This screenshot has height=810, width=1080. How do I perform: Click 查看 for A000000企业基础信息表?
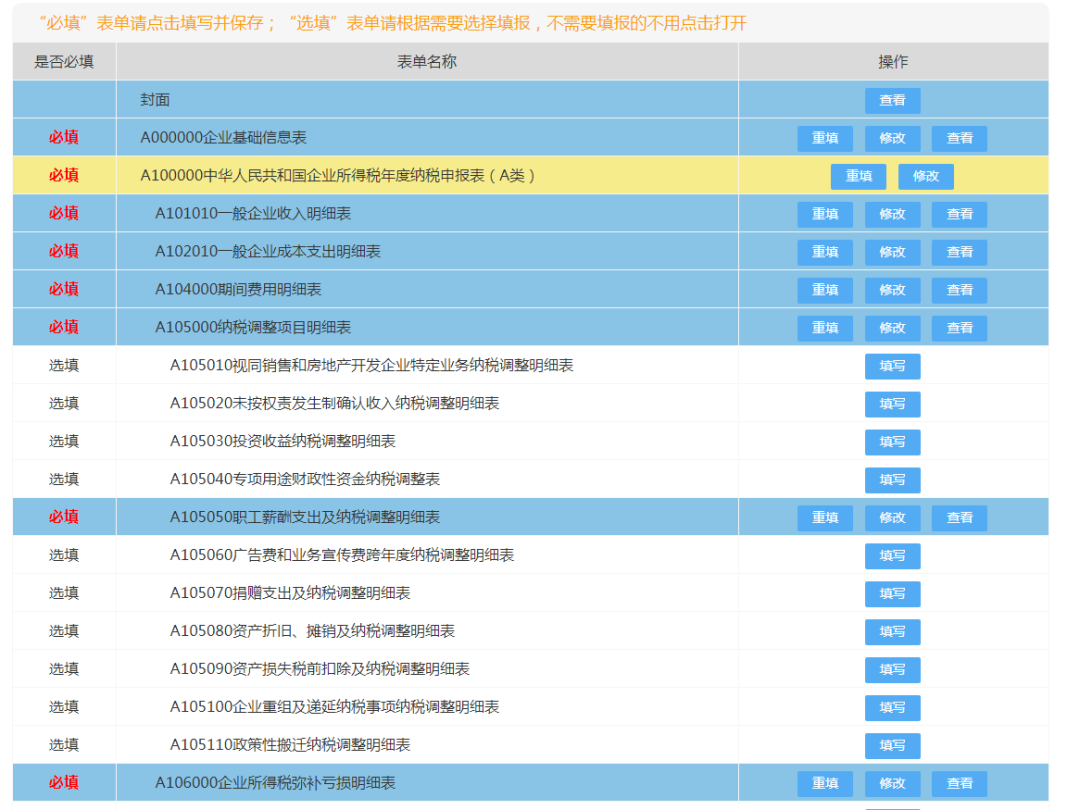pyautogui.click(x=959, y=138)
